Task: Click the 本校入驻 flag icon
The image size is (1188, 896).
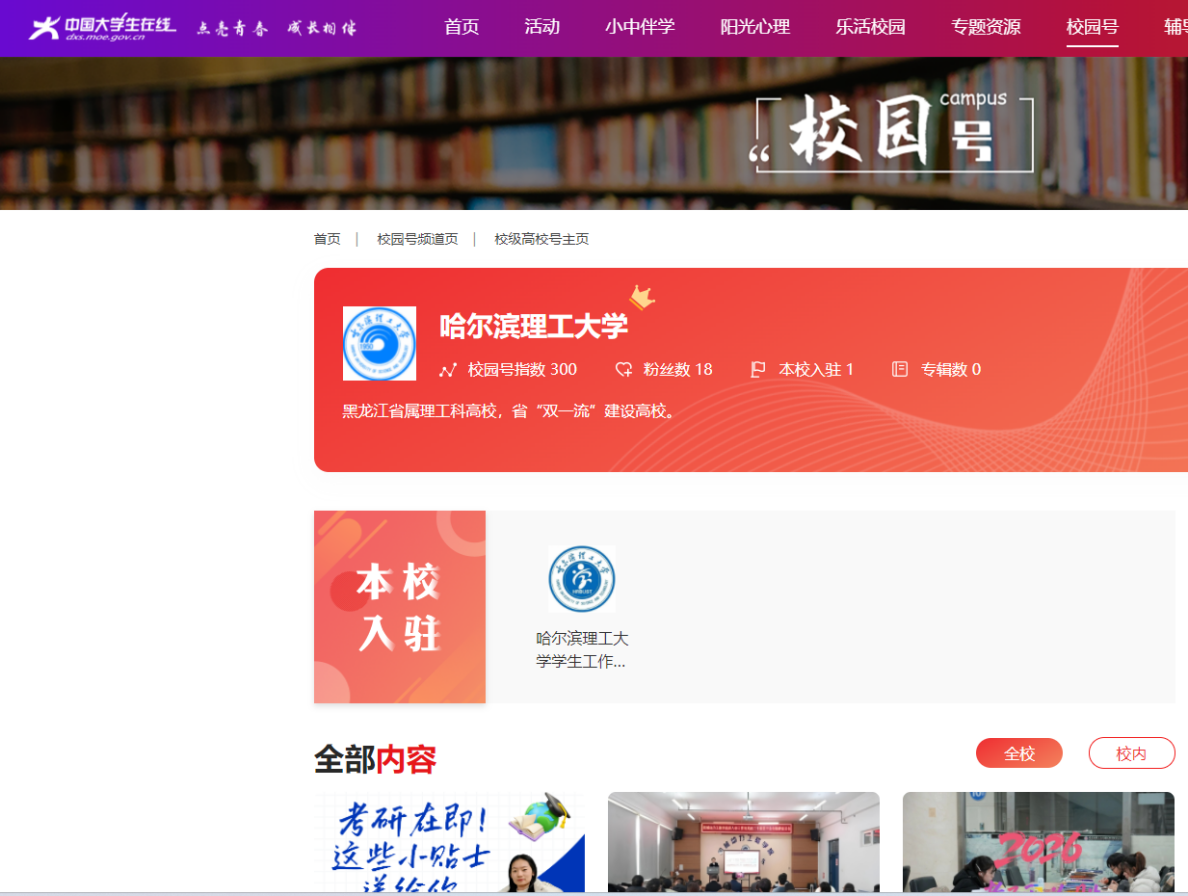Action: coord(758,370)
